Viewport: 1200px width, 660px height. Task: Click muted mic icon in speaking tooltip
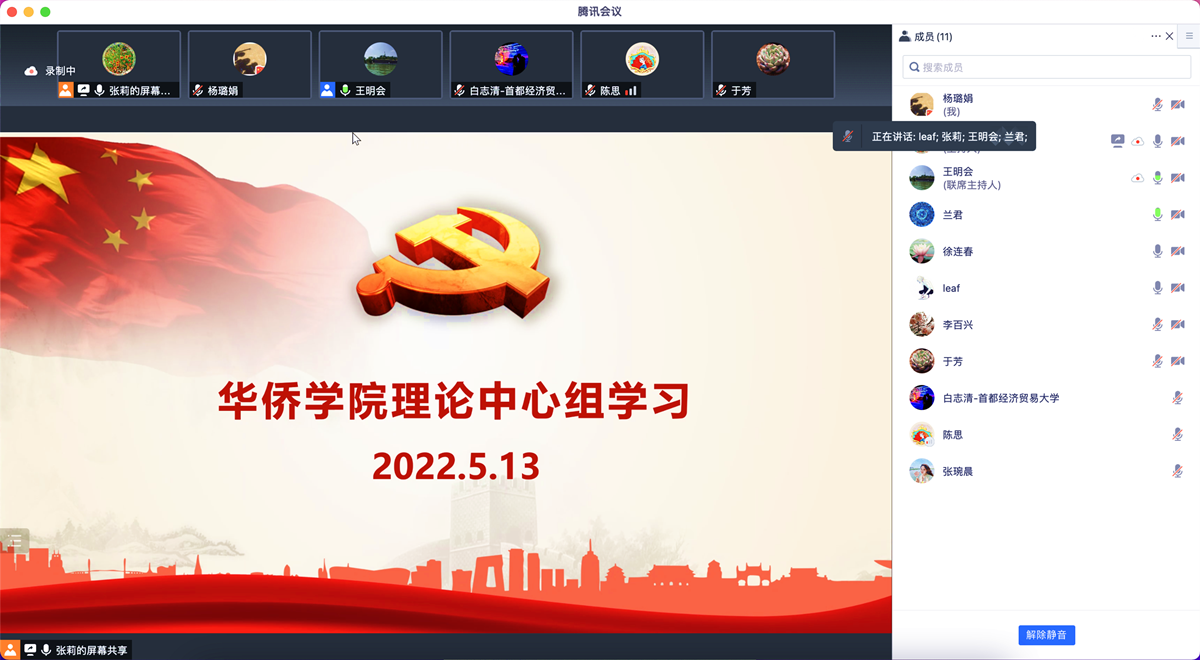(x=848, y=136)
